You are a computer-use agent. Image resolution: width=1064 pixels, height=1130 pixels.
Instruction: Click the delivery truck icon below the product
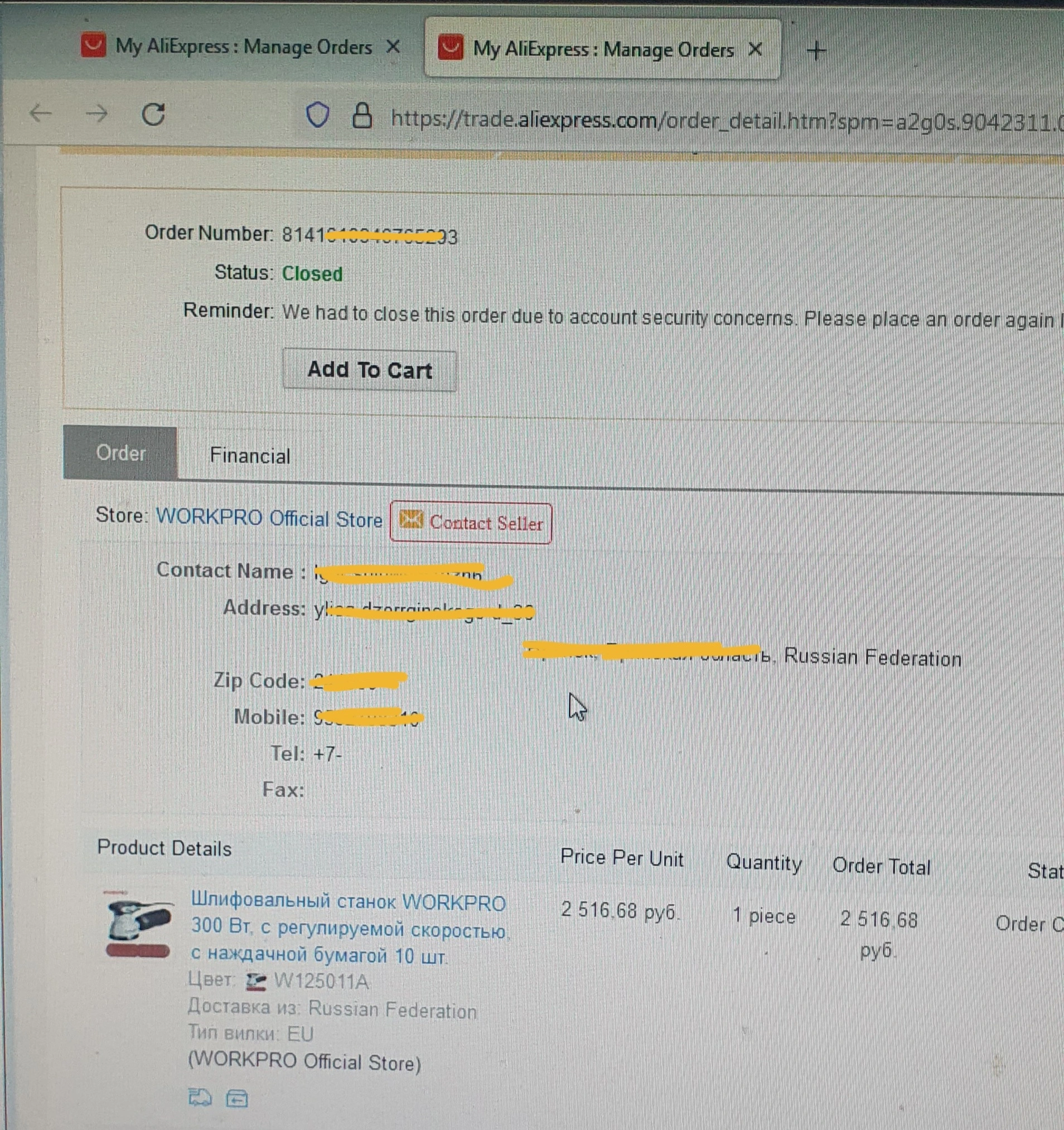tap(200, 1098)
